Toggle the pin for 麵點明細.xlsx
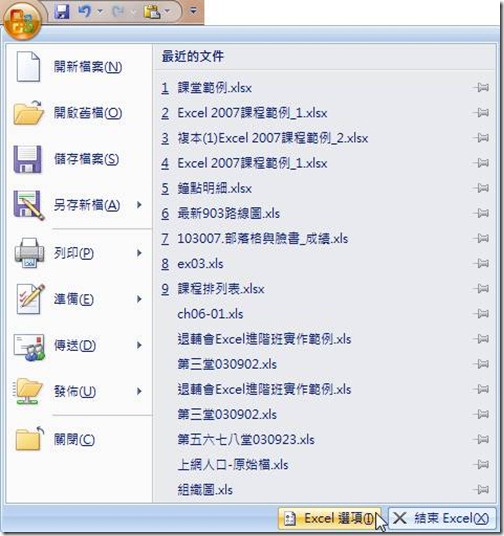This screenshot has height=536, width=504. coord(481,188)
